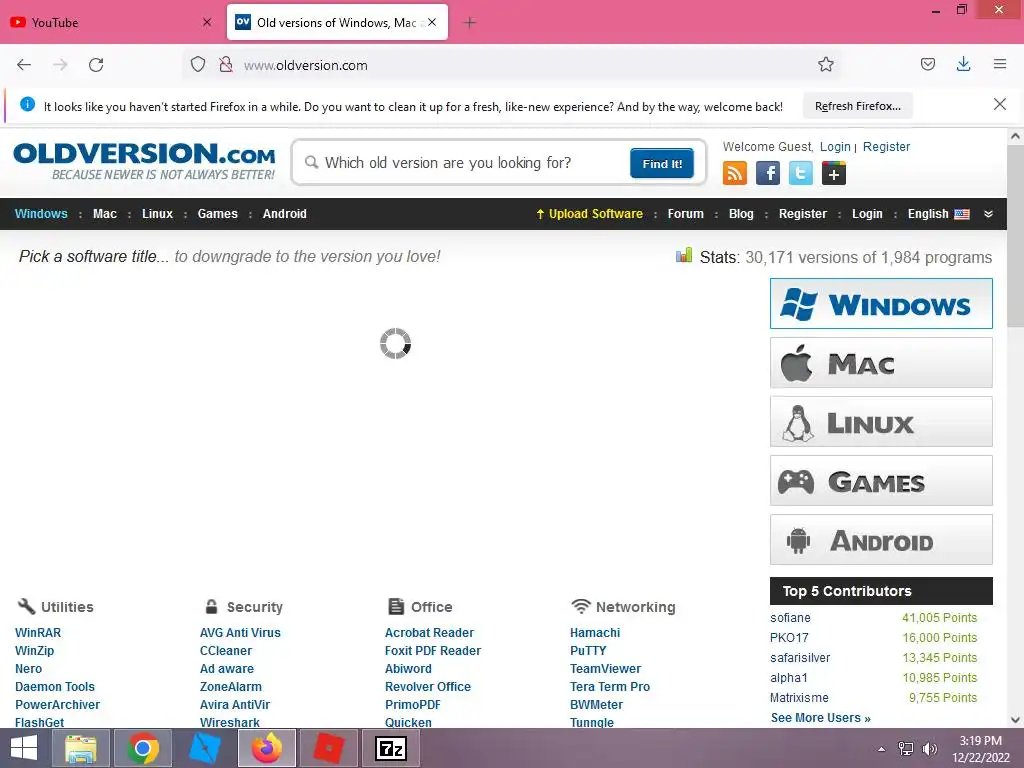Dismiss the refresh Firefox notification bar
The width and height of the screenshot is (1024, 768).
pyautogui.click(x=999, y=104)
